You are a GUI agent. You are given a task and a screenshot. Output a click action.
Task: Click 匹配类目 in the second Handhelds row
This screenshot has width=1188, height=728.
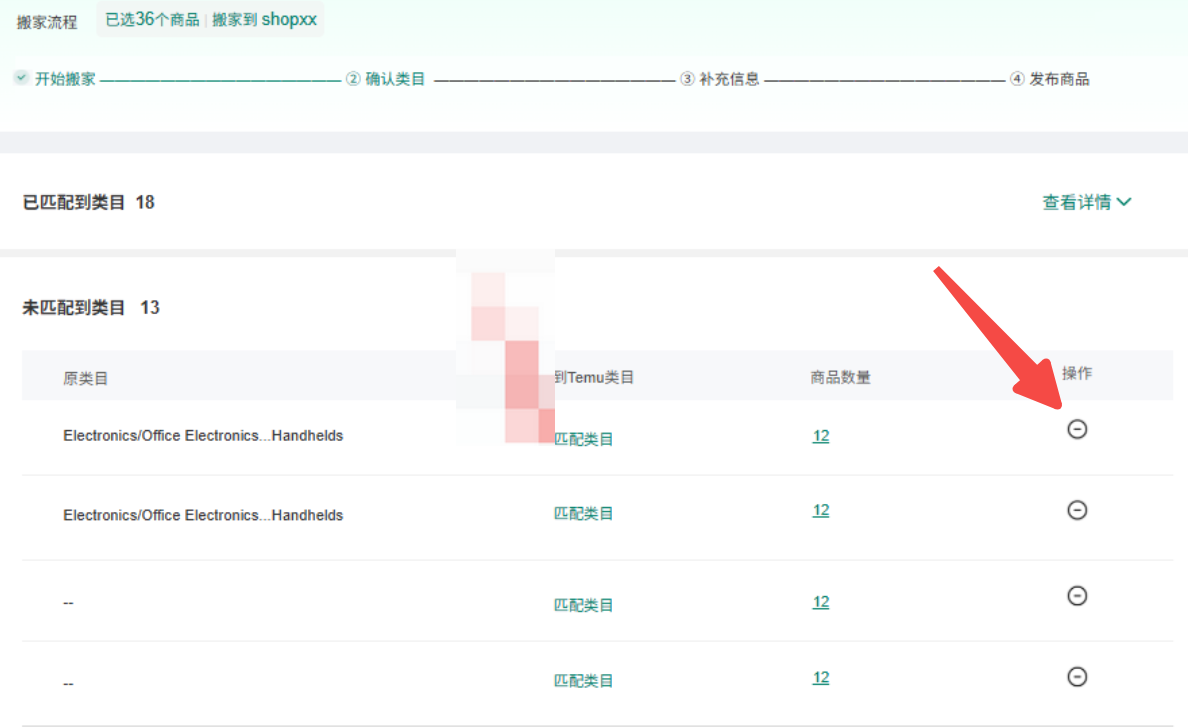pyautogui.click(x=584, y=514)
